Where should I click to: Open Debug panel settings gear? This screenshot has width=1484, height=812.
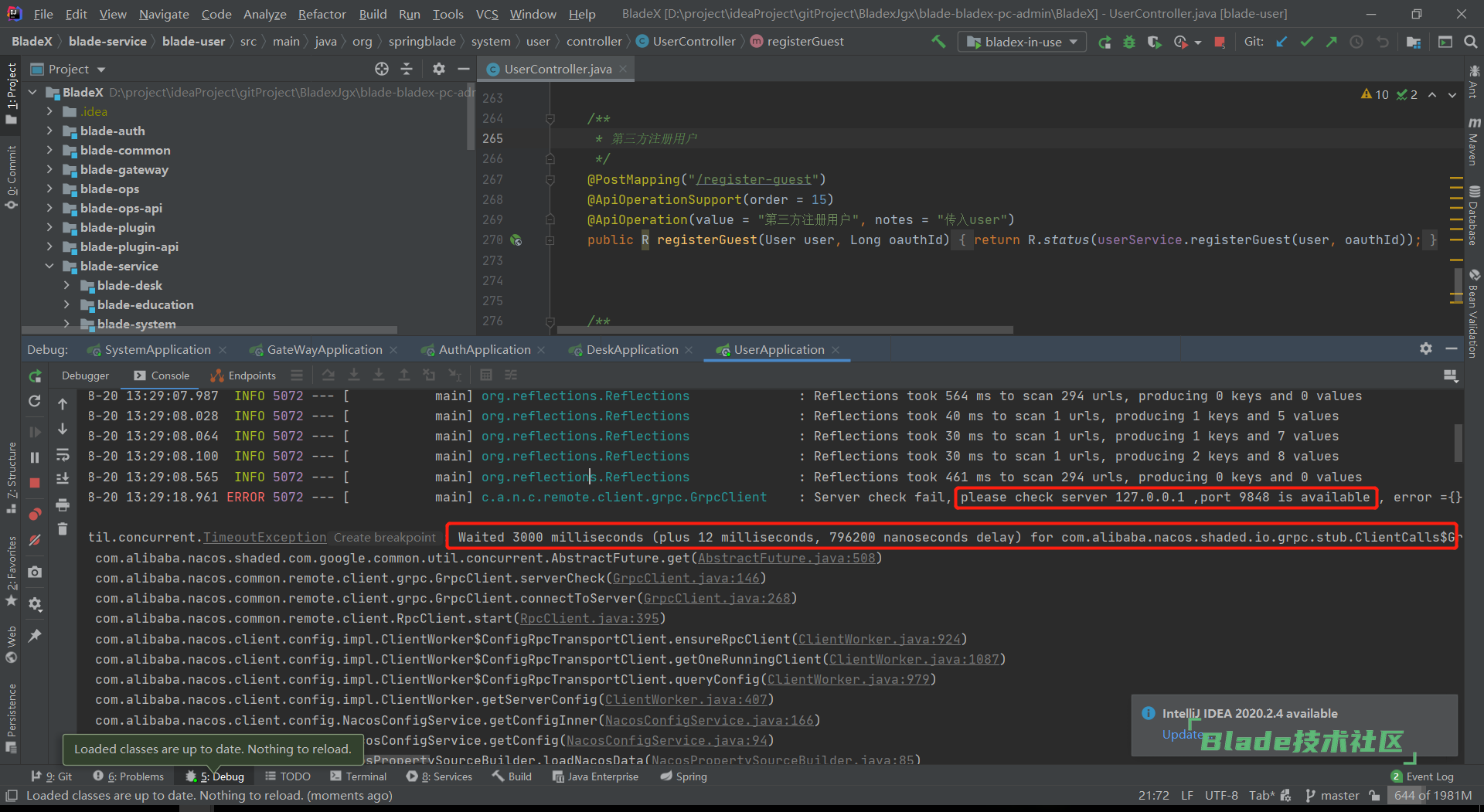click(1426, 348)
